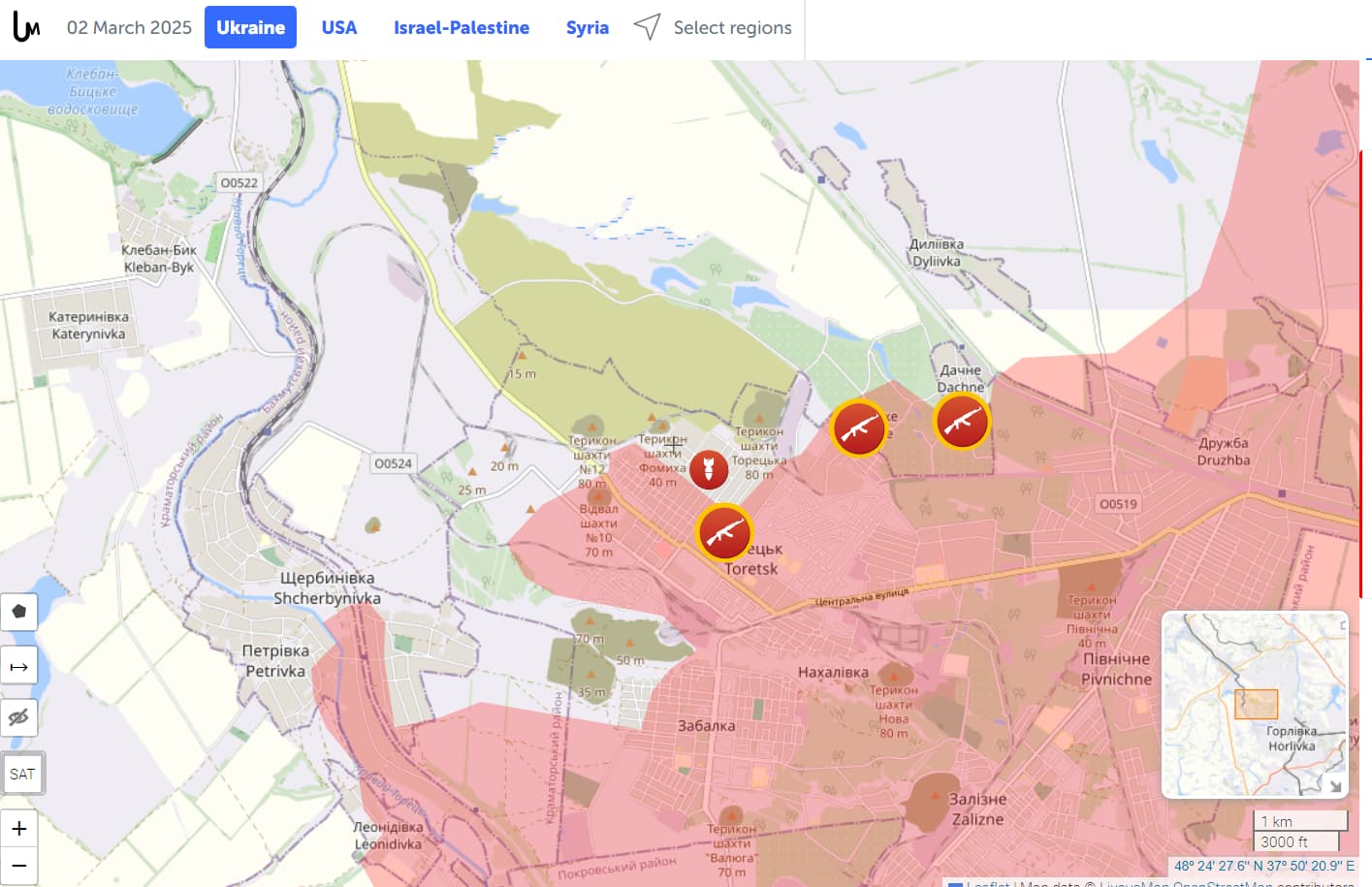Click the Druzhba place label

point(1224,460)
